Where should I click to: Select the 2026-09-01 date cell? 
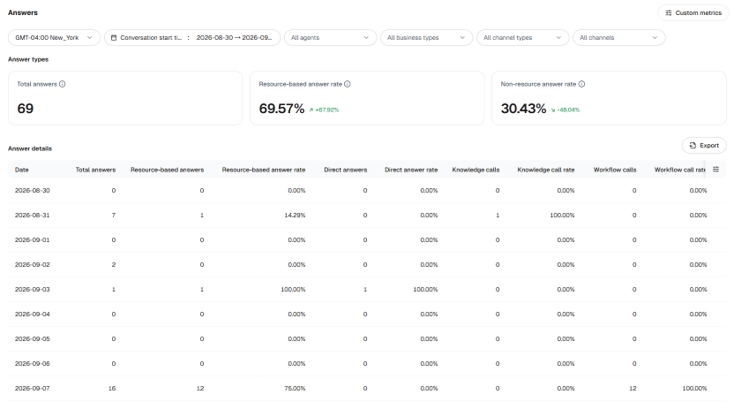click(x=32, y=240)
